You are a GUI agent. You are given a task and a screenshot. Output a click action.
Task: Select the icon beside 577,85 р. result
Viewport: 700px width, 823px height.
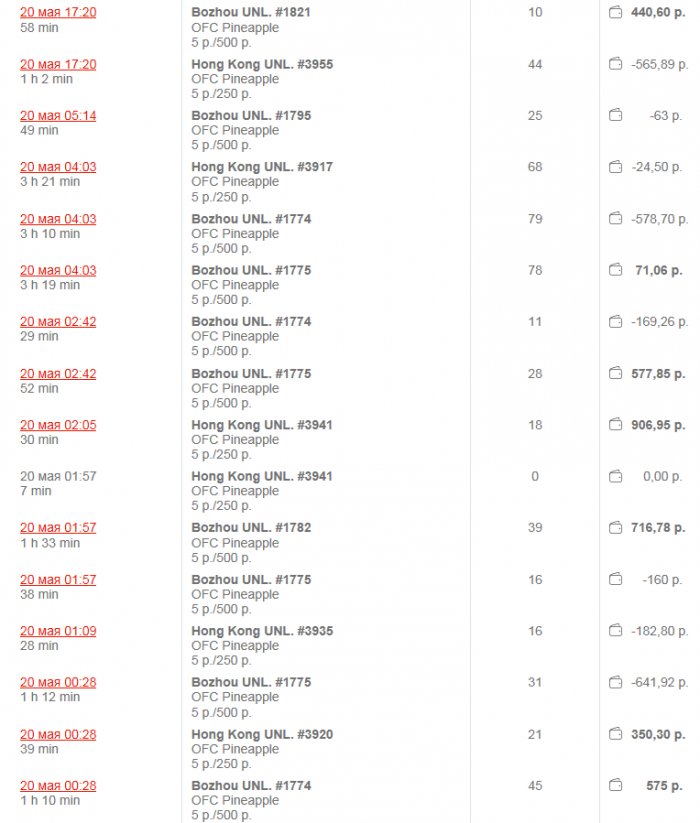coord(615,374)
